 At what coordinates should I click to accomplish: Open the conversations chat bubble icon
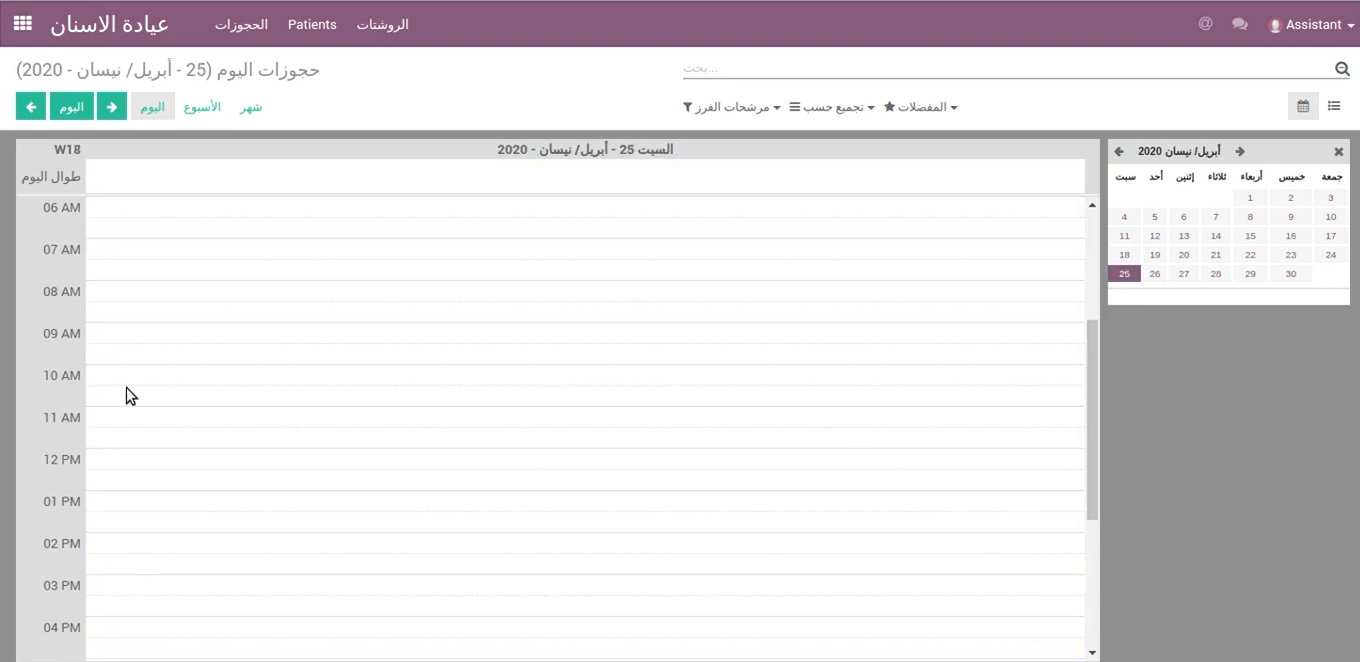[1240, 24]
